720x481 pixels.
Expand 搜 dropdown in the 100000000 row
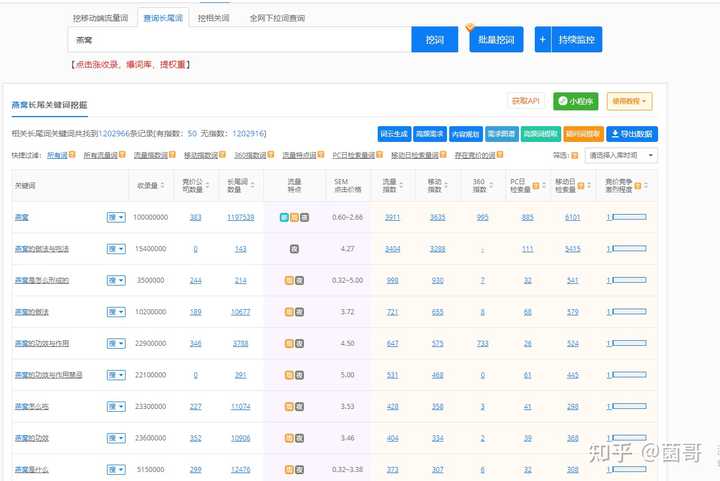[116, 217]
